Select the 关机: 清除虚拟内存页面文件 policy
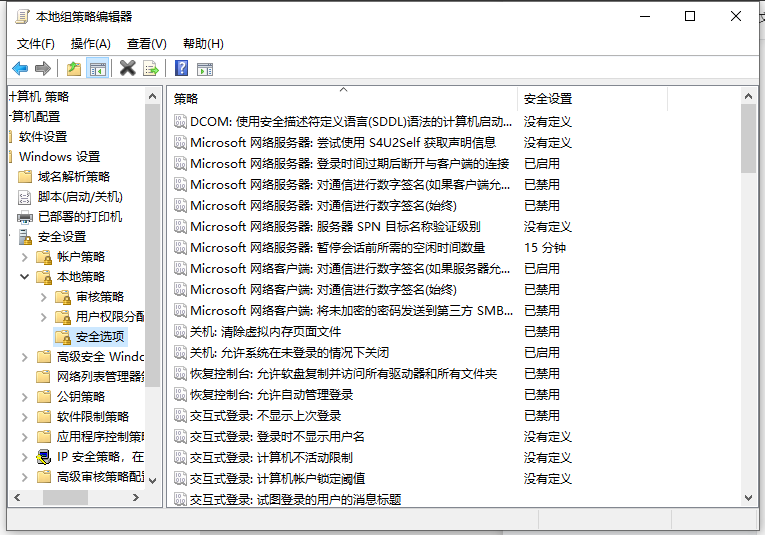Image resolution: width=765 pixels, height=535 pixels. [265, 331]
